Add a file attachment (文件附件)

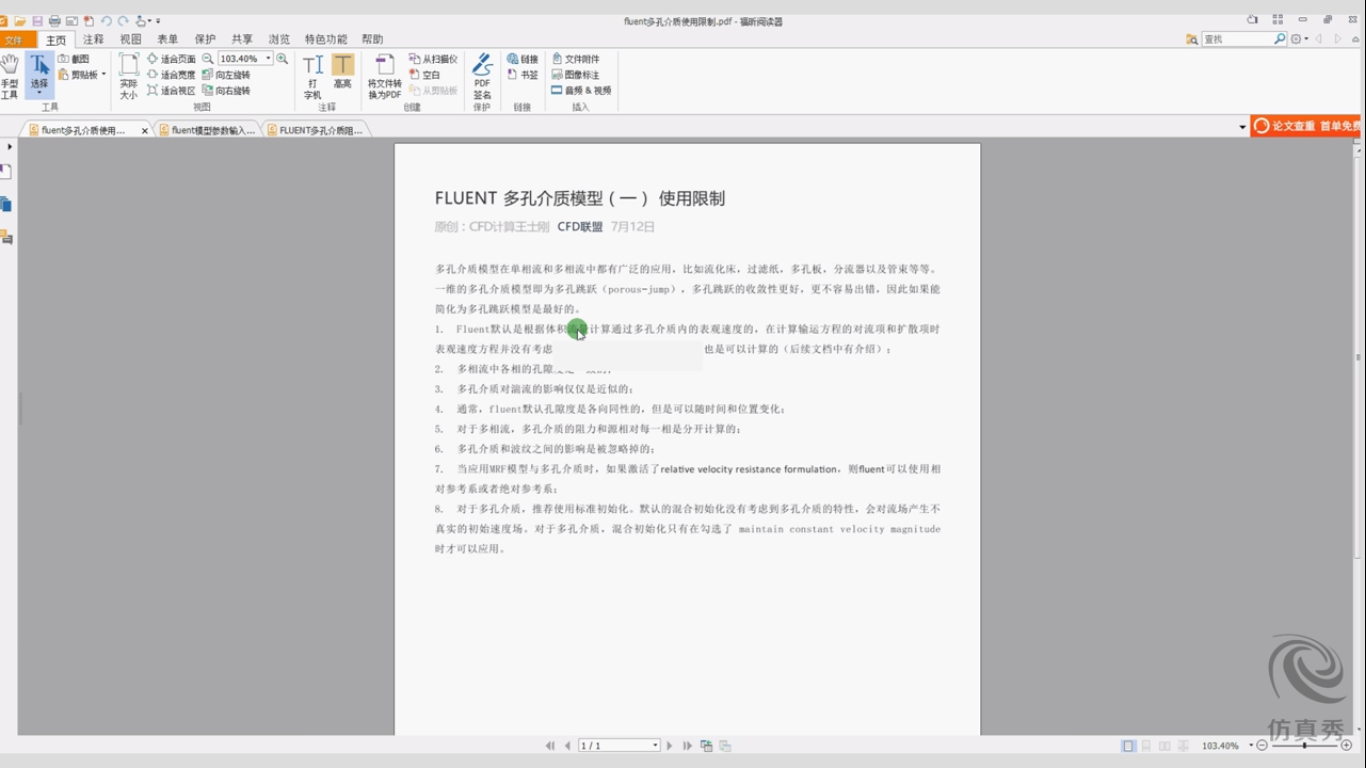(575, 59)
